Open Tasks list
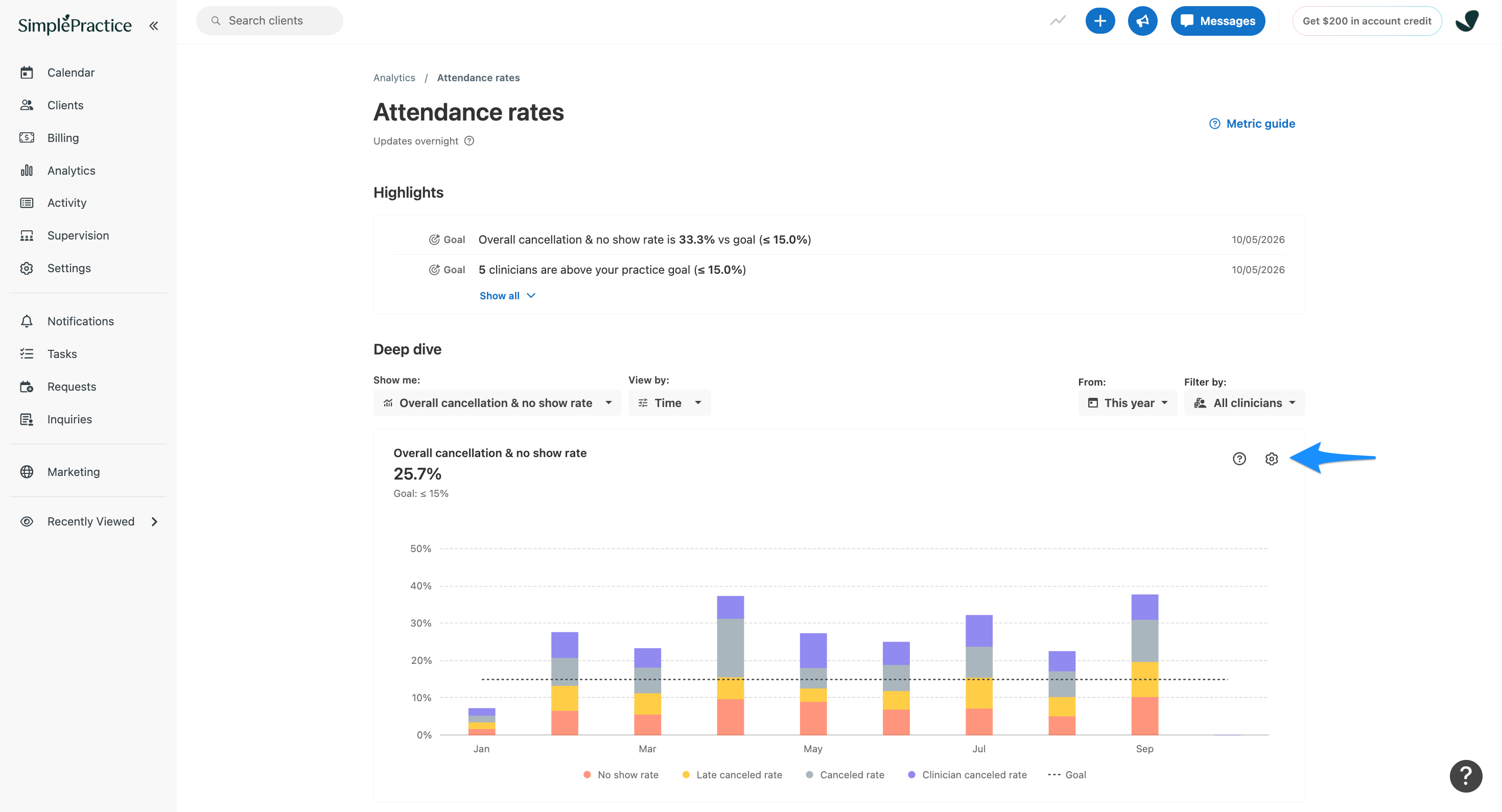The width and height of the screenshot is (1502, 812). pos(62,354)
